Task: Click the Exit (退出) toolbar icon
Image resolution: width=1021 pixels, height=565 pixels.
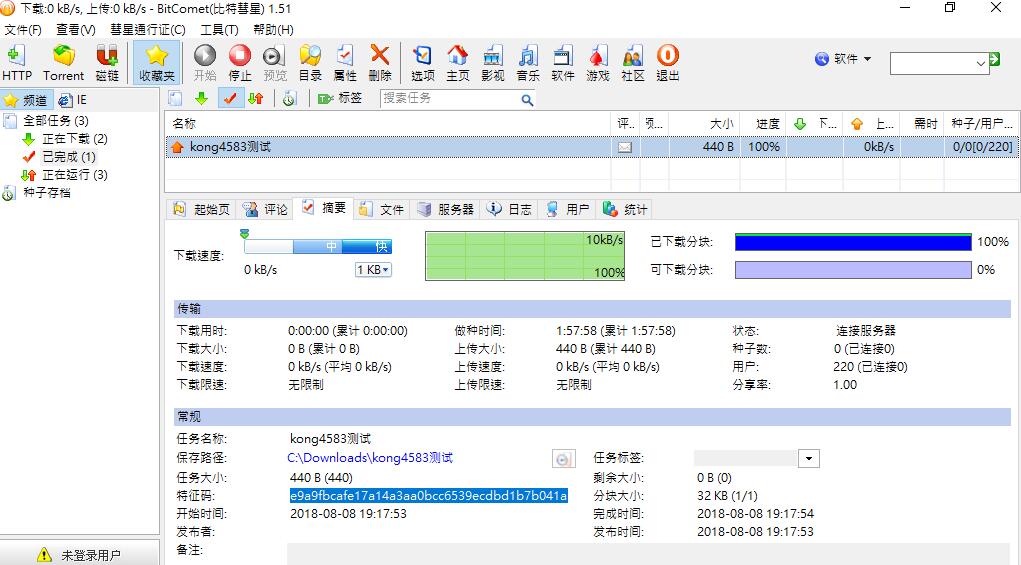Action: tap(667, 63)
